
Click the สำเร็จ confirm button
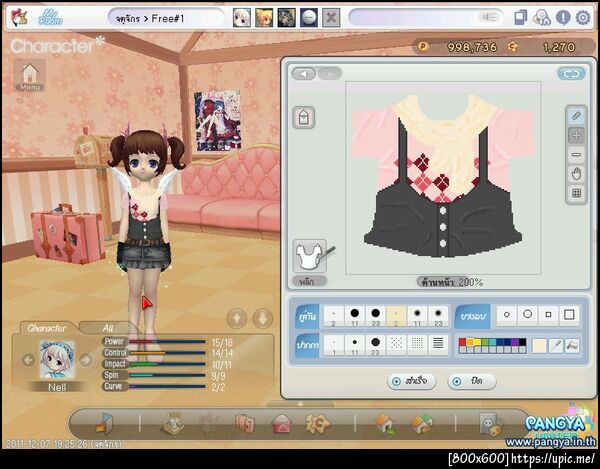tap(412, 381)
